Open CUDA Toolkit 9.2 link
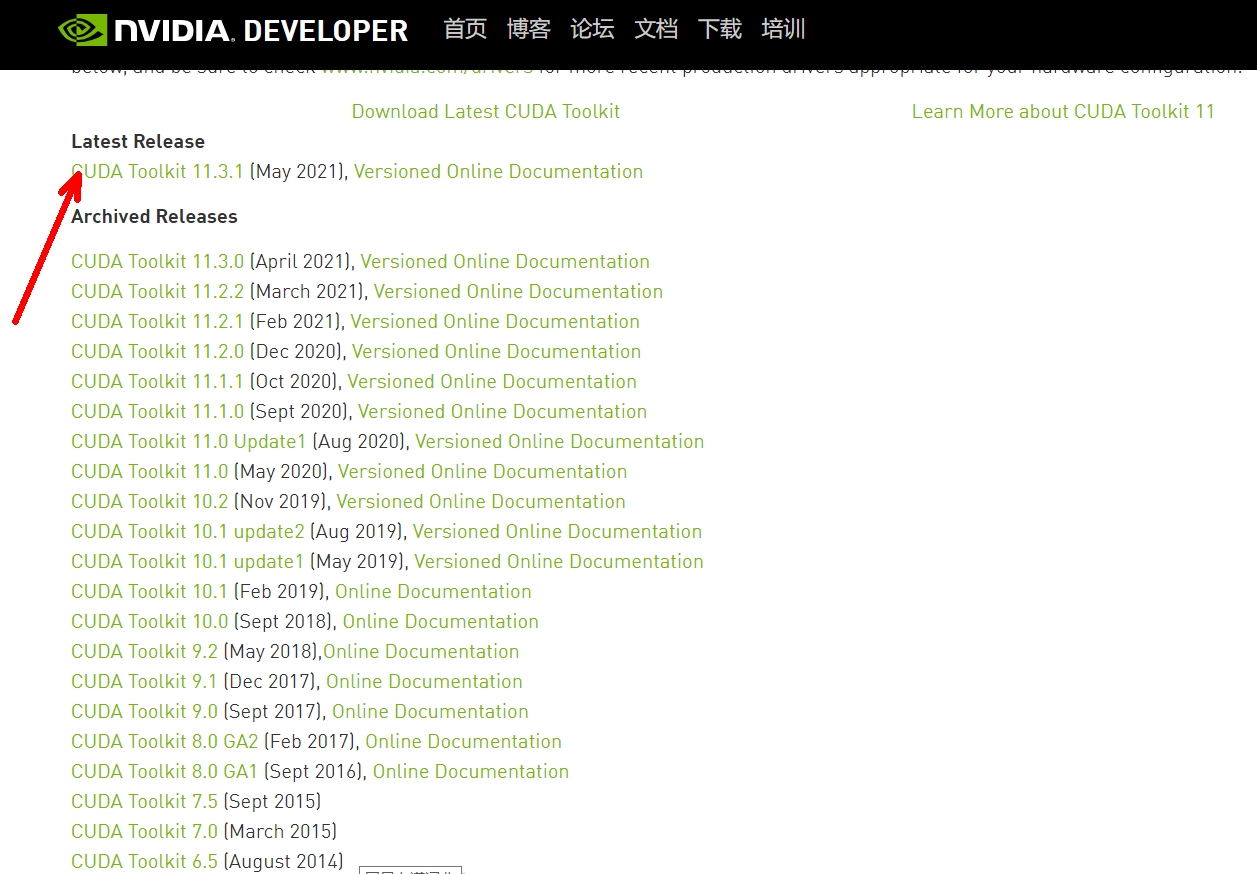Viewport: 1257px width, 874px height. tap(144, 651)
